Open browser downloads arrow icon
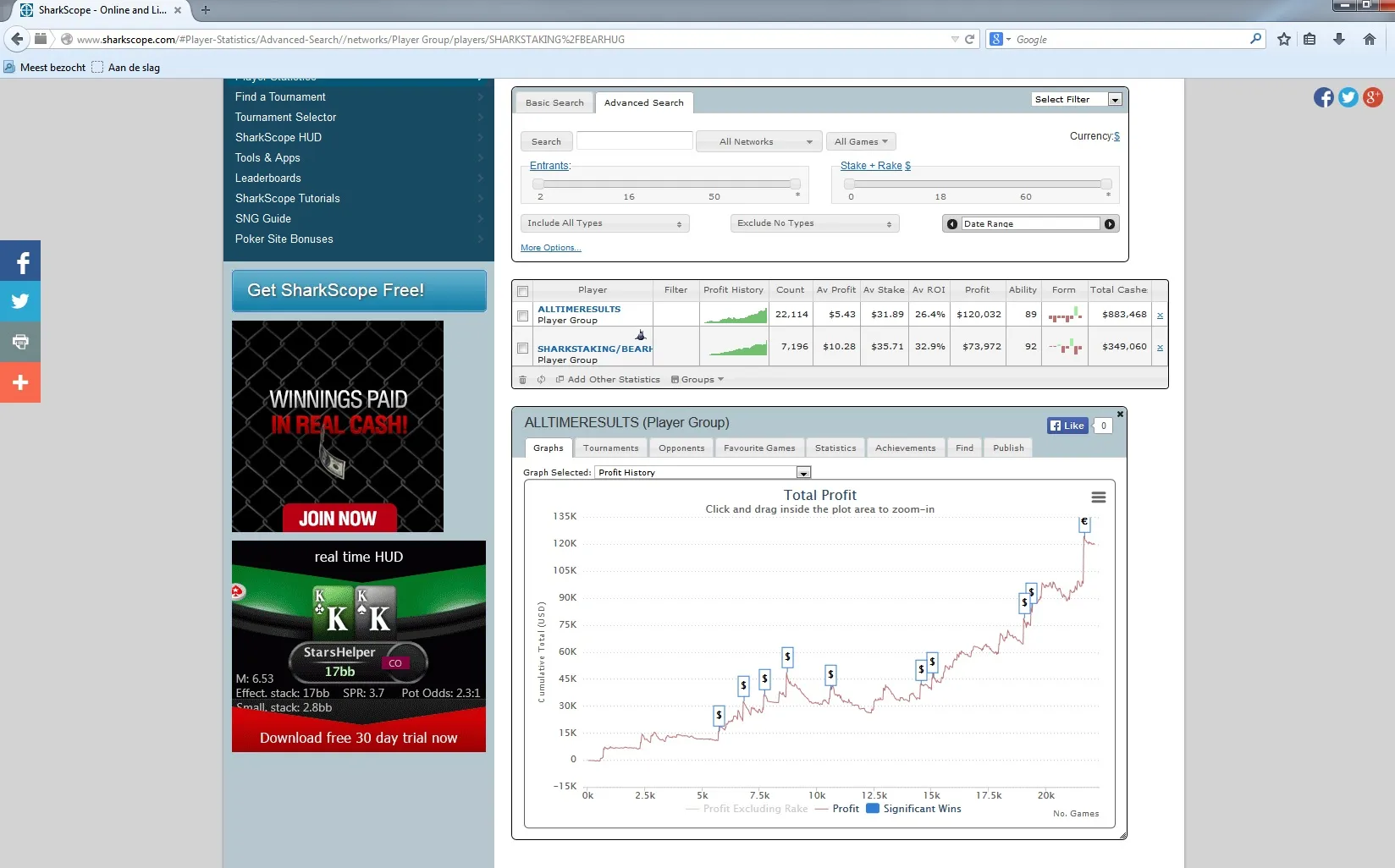 coord(1339,39)
